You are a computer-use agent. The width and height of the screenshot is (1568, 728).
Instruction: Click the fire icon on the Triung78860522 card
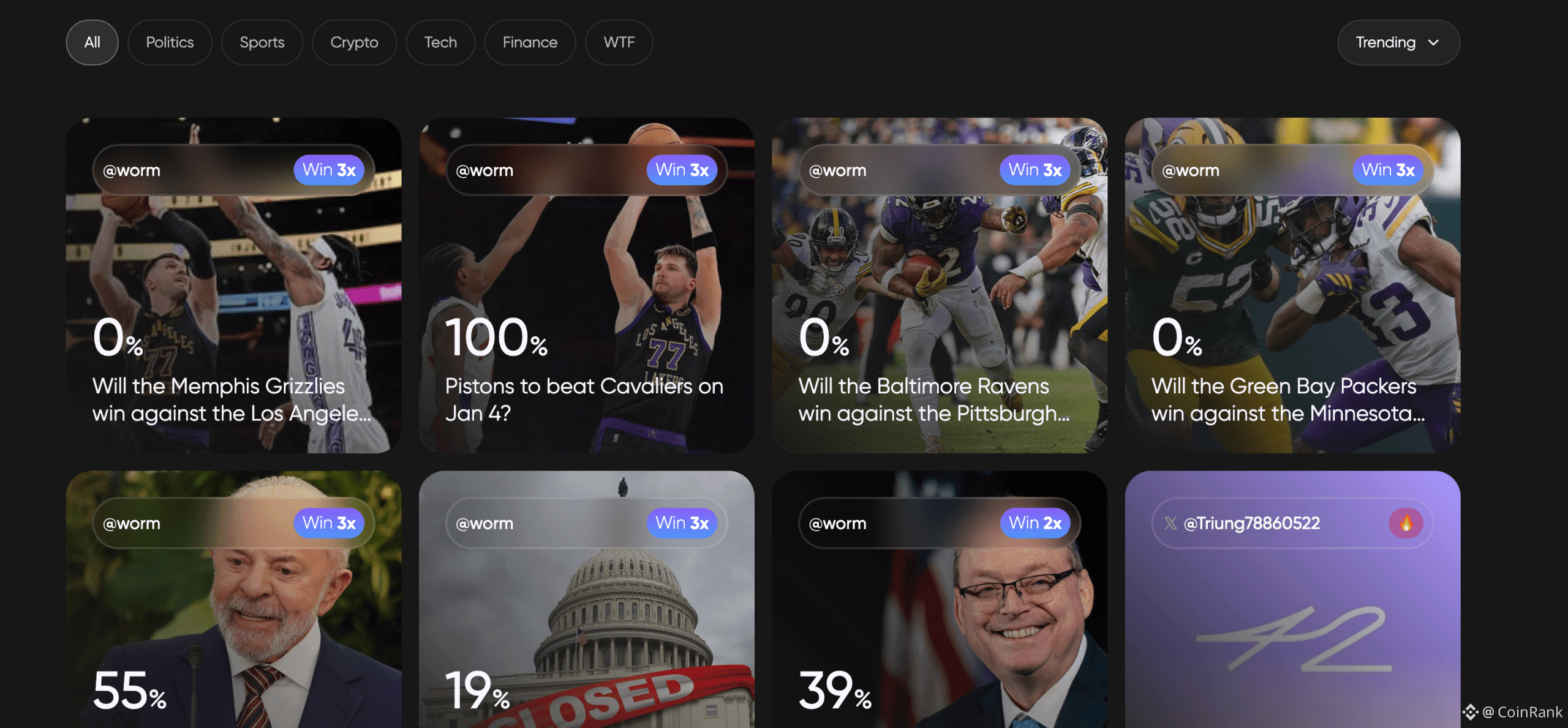[x=1406, y=523]
